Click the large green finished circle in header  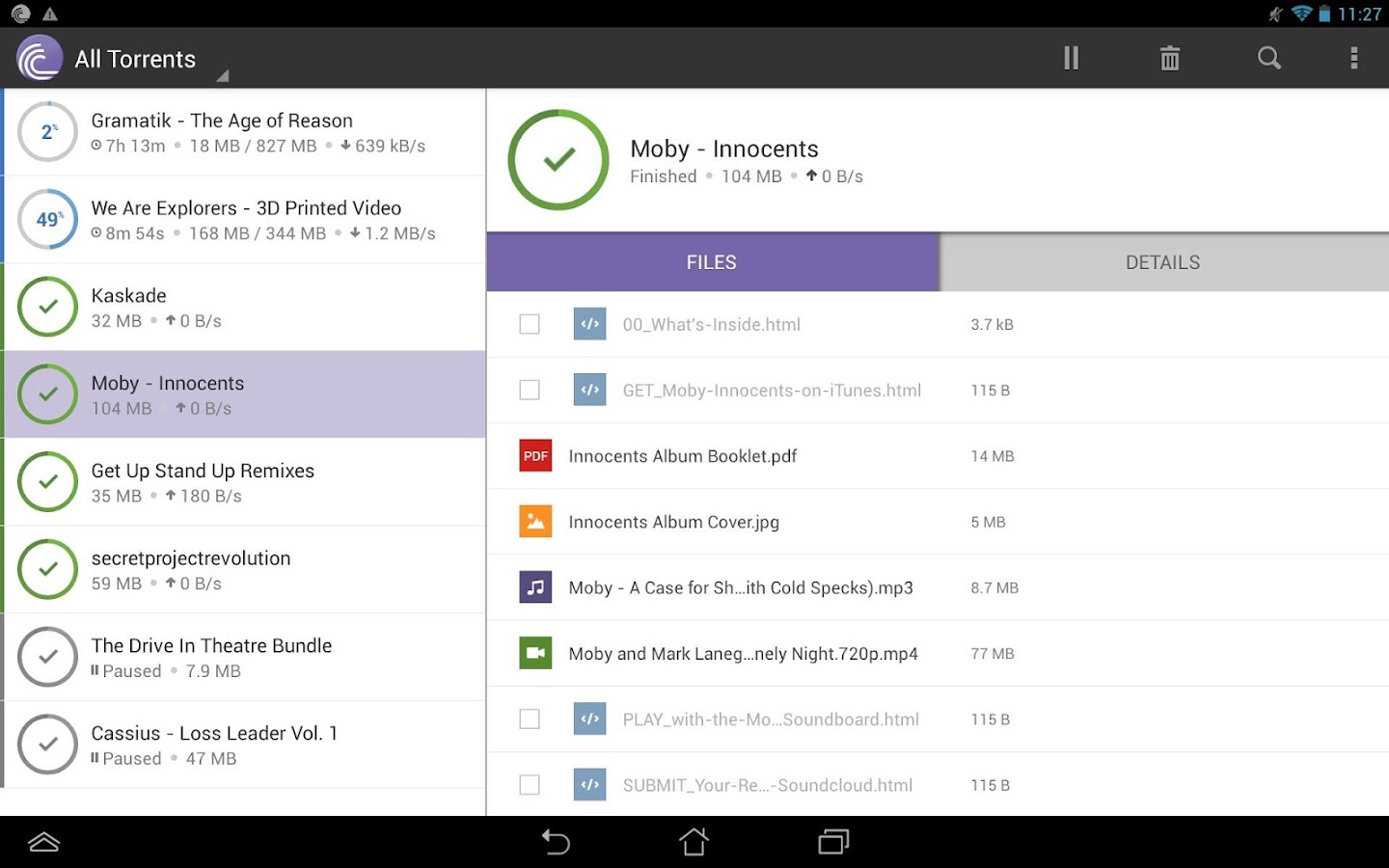pyautogui.click(x=558, y=159)
